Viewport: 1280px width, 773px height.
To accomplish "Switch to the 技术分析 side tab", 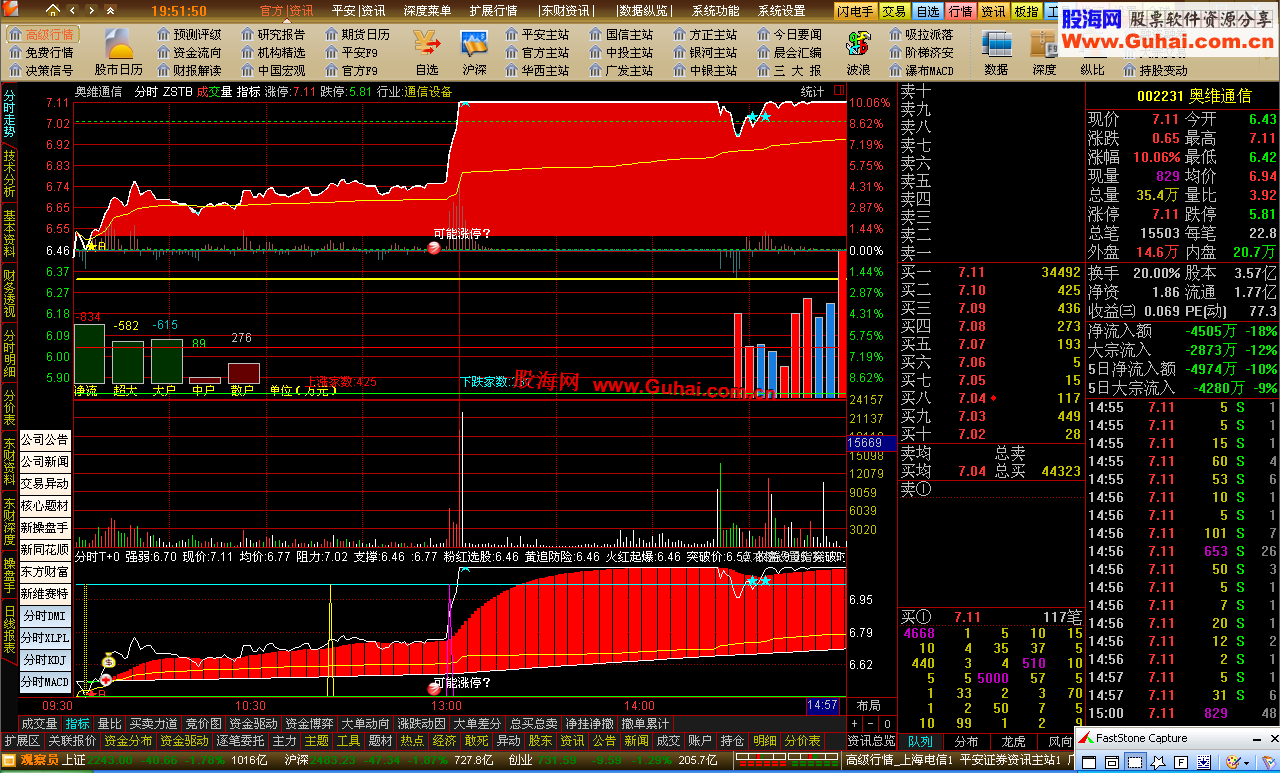I will [9, 172].
